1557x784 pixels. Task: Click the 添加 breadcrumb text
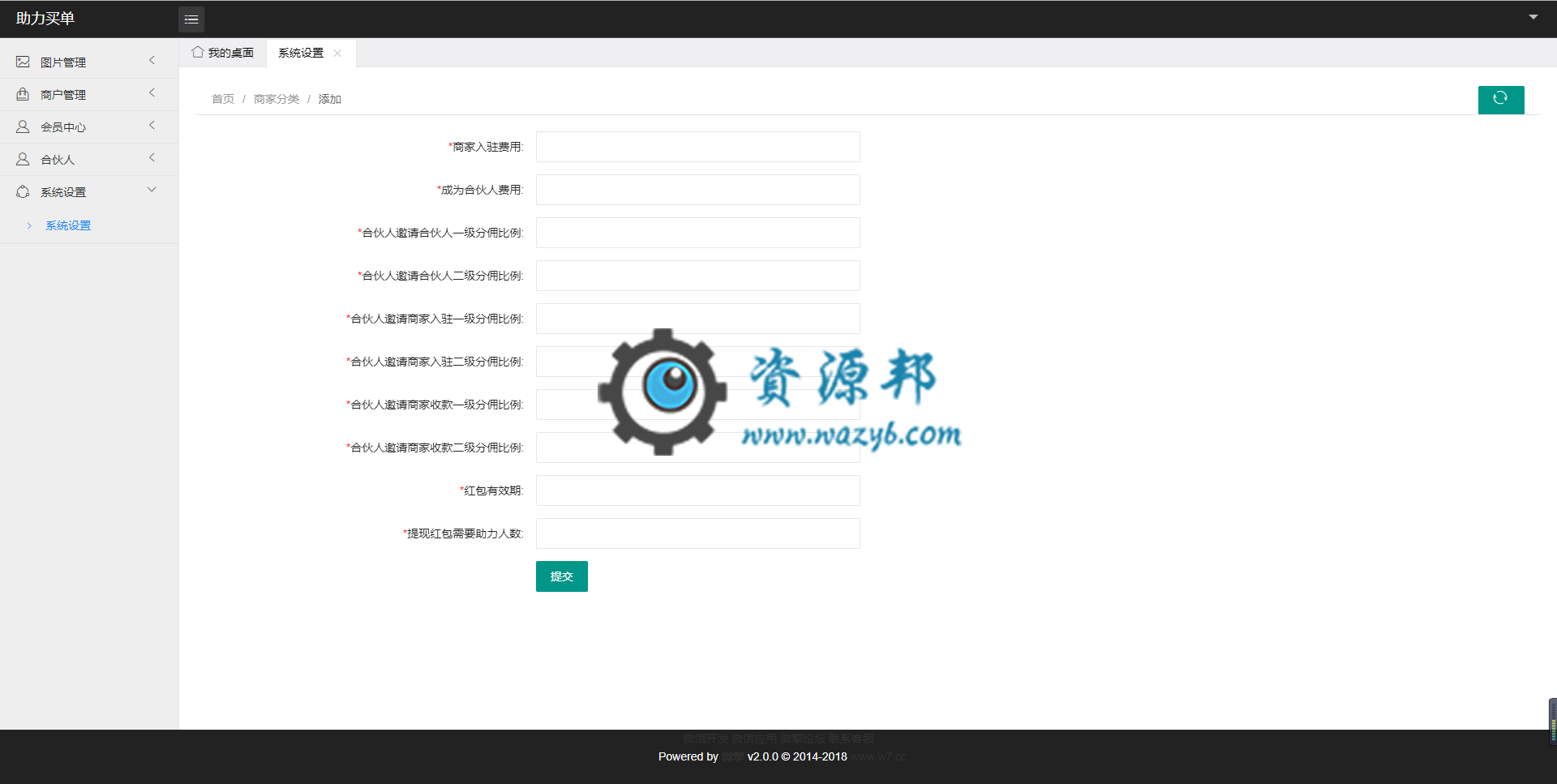pyautogui.click(x=330, y=99)
